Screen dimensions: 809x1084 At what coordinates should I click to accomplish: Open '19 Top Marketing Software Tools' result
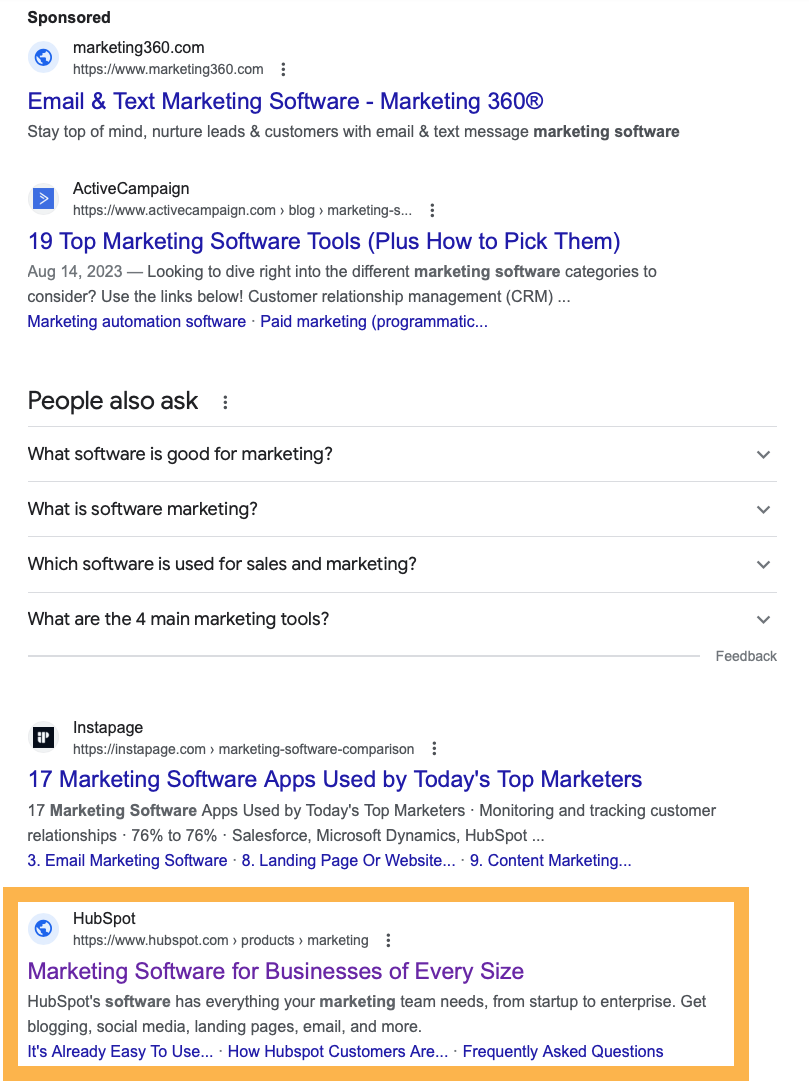point(324,241)
